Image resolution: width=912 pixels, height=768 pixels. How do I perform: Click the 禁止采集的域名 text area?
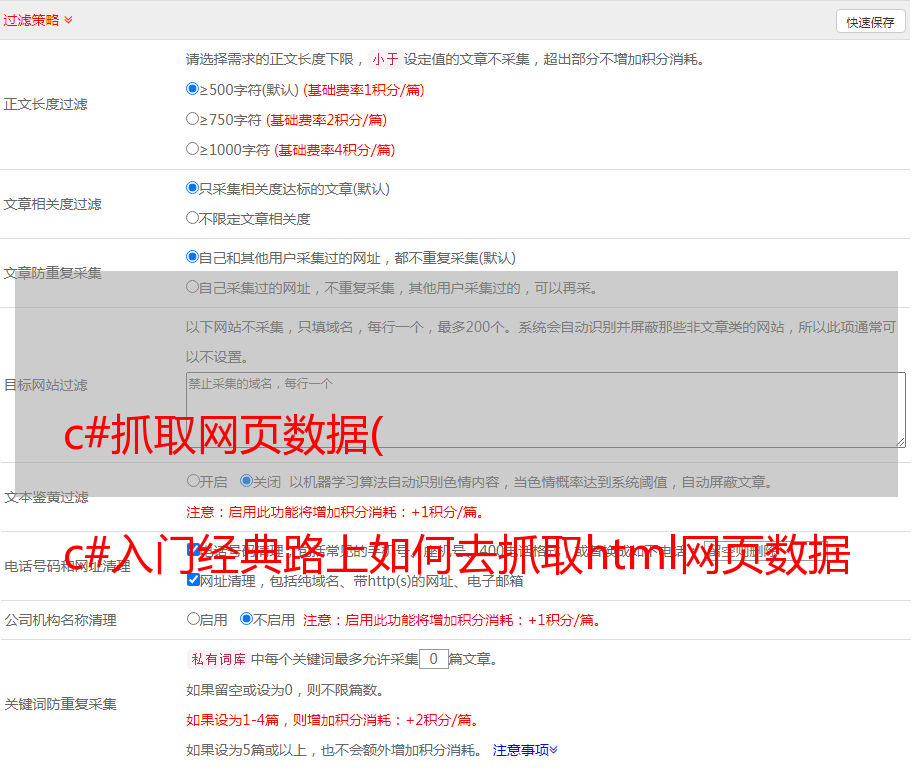pyautogui.click(x=545, y=409)
